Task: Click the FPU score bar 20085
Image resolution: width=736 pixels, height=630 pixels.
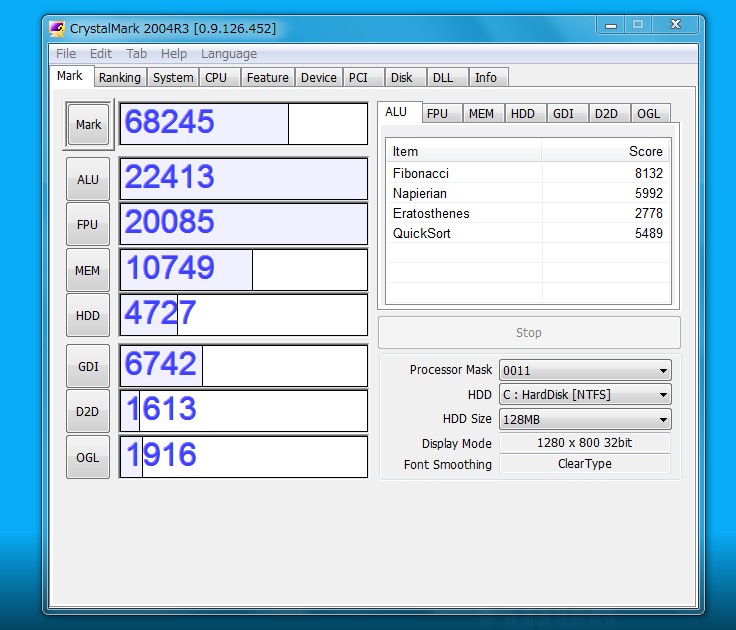Action: click(244, 224)
